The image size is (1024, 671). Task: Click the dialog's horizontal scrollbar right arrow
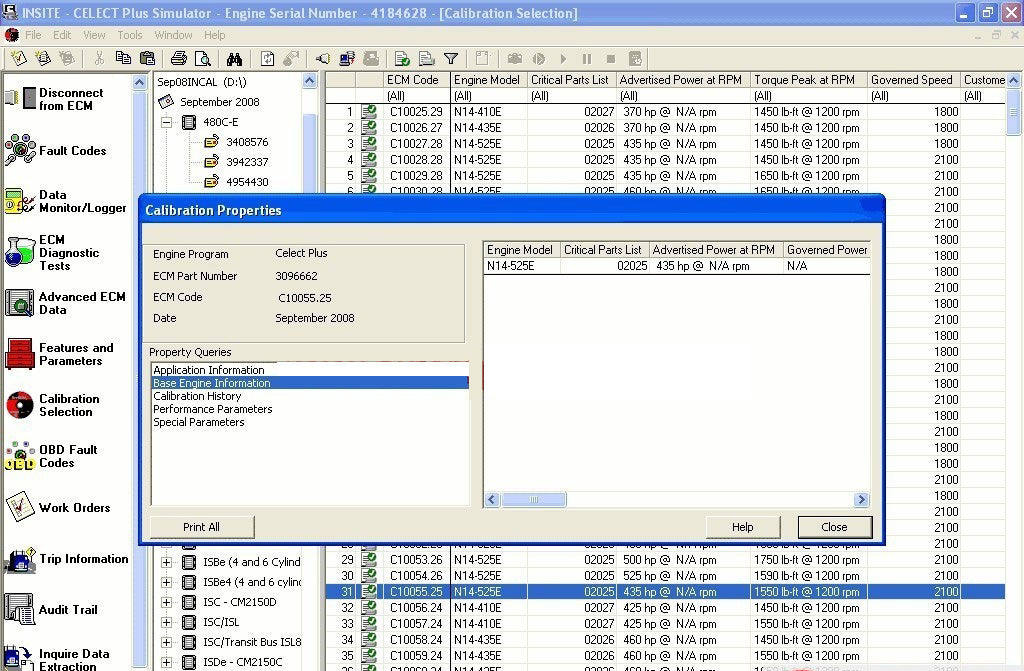point(861,500)
